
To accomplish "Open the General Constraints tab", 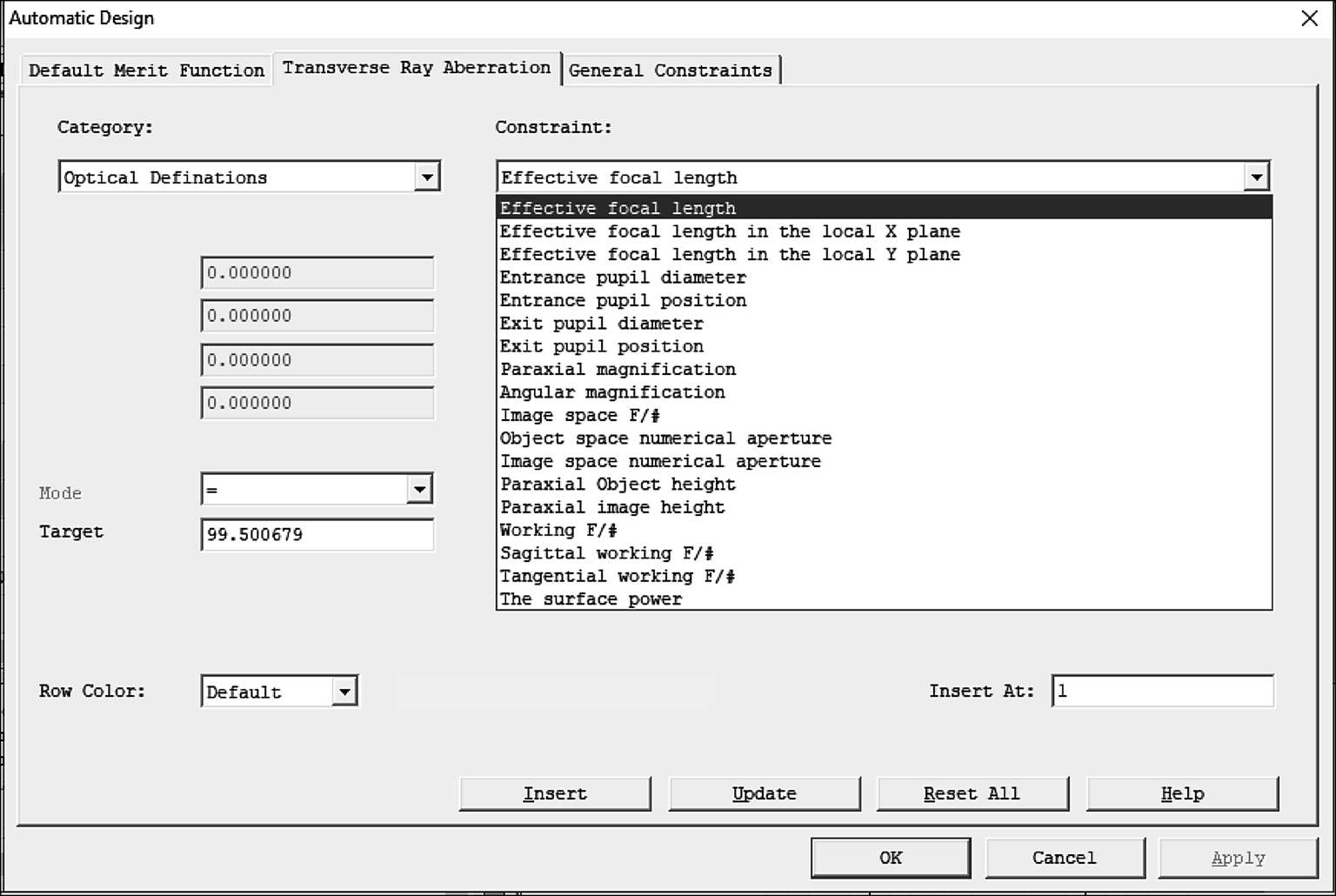I will point(670,70).
